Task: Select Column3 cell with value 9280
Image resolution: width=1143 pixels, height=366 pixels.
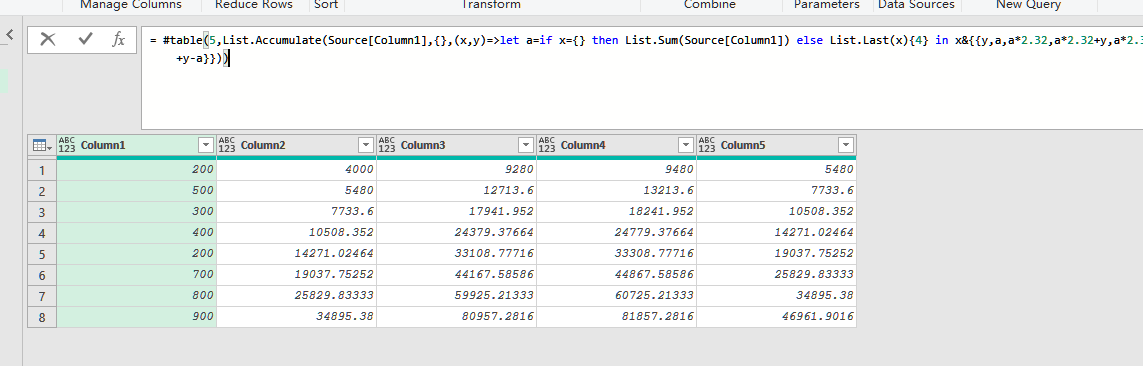Action: (456, 170)
